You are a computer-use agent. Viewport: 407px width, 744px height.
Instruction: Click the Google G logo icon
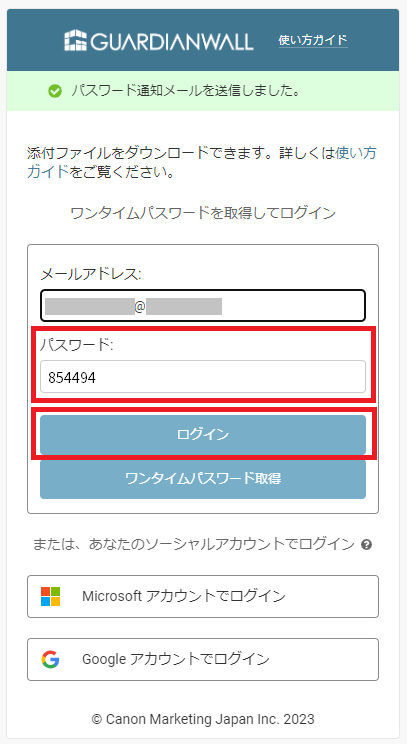pos(50,659)
